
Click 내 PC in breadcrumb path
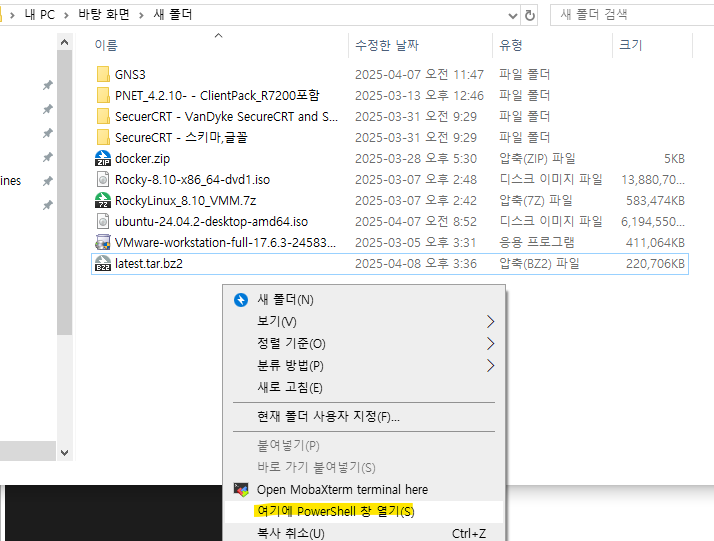pyautogui.click(x=40, y=15)
